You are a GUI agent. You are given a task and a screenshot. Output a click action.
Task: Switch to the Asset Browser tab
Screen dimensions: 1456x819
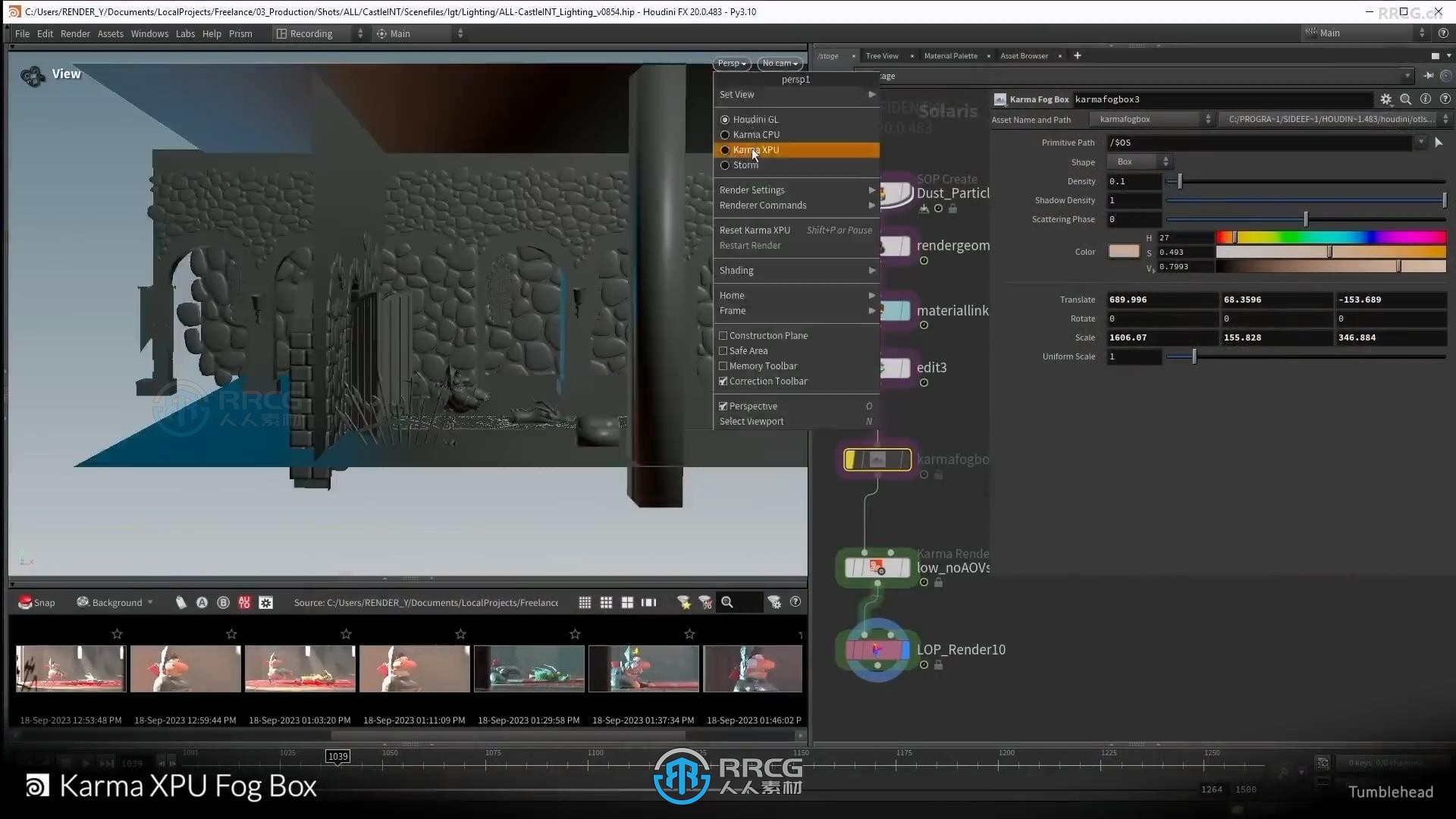click(1024, 55)
